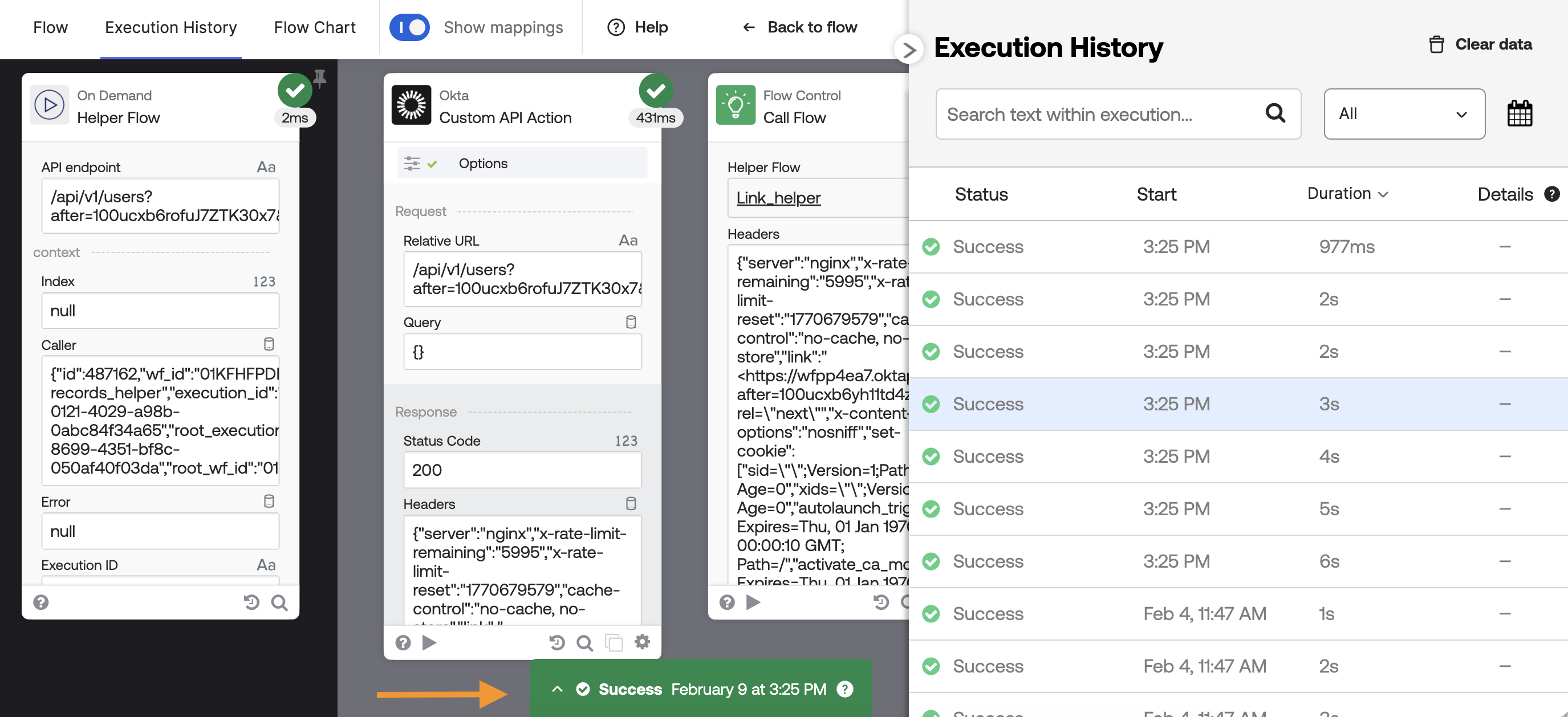The width and height of the screenshot is (1568, 717).
Task: Switch to the Flow tab
Action: click(x=51, y=27)
